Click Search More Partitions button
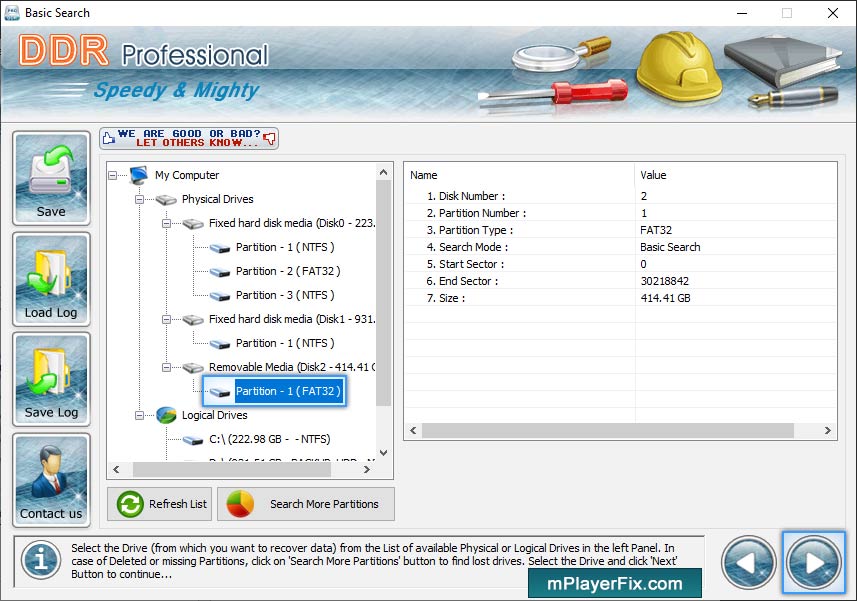Image resolution: width=857 pixels, height=601 pixels. (x=306, y=504)
